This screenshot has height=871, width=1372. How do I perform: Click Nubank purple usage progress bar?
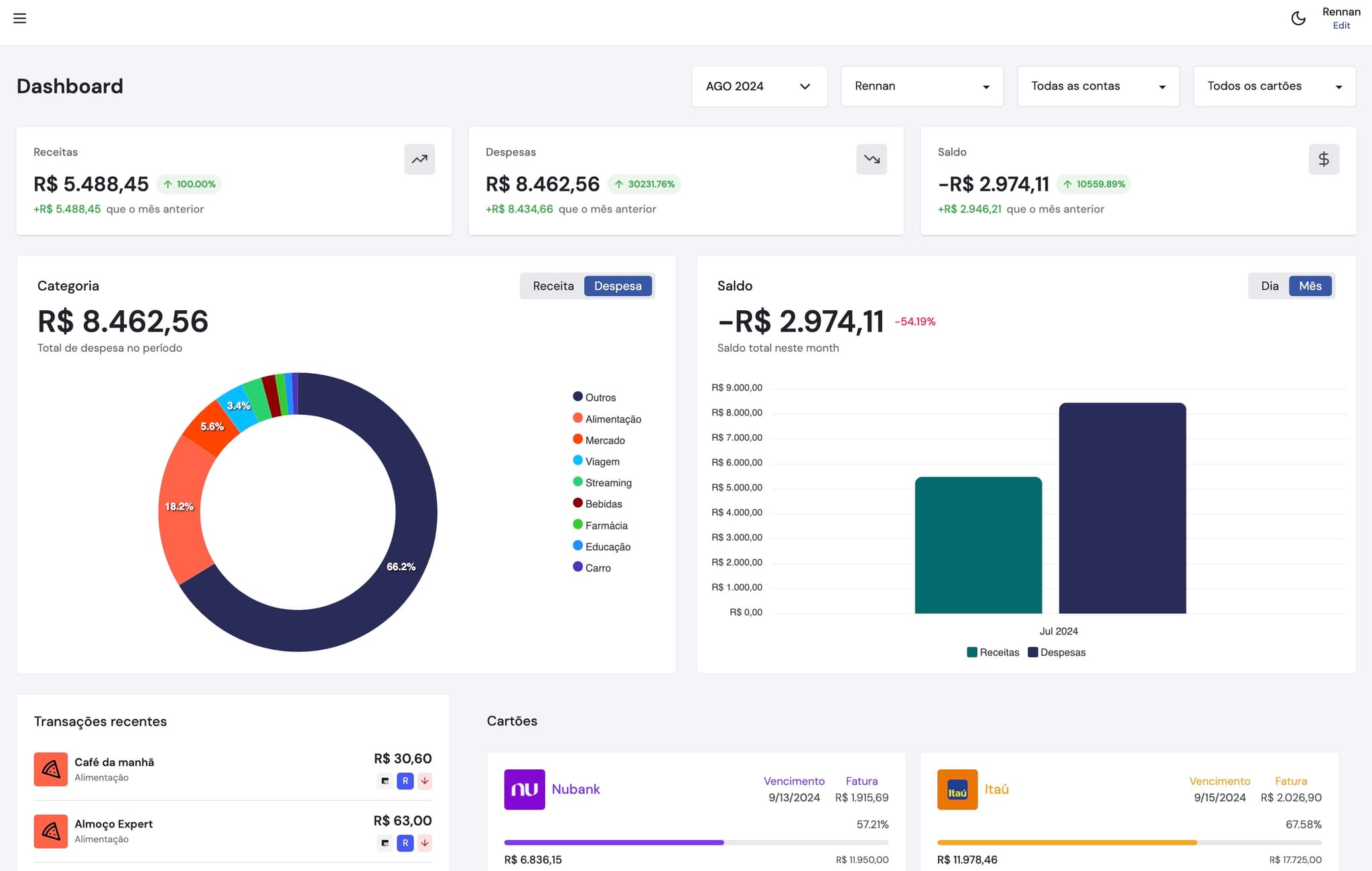[x=696, y=842]
